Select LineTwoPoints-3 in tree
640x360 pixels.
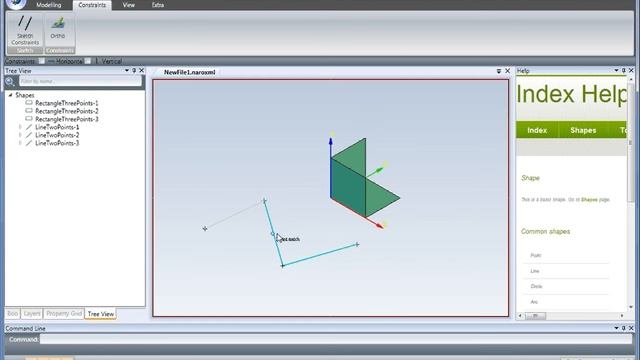[57, 143]
